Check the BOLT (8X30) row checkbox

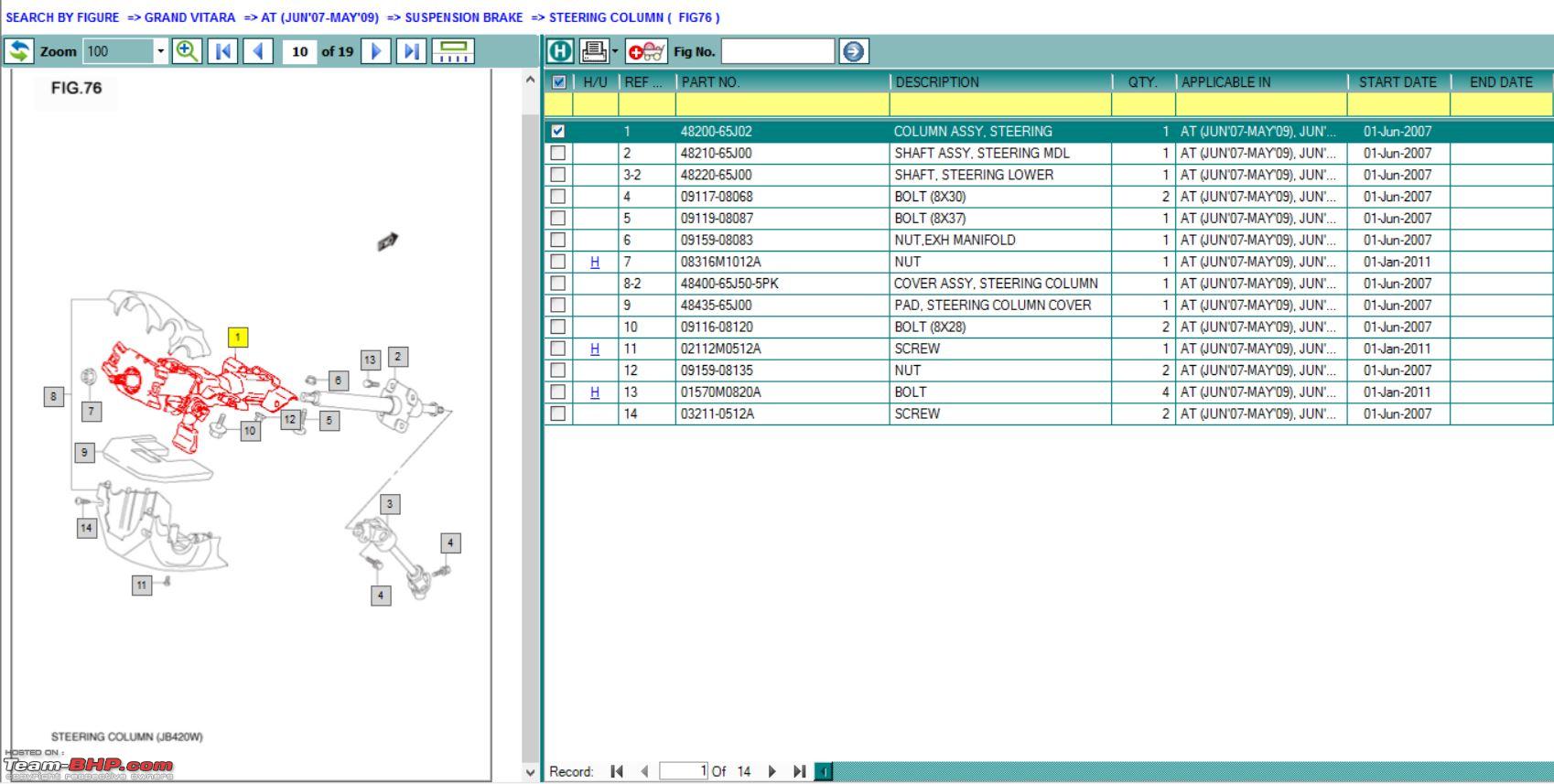point(558,197)
